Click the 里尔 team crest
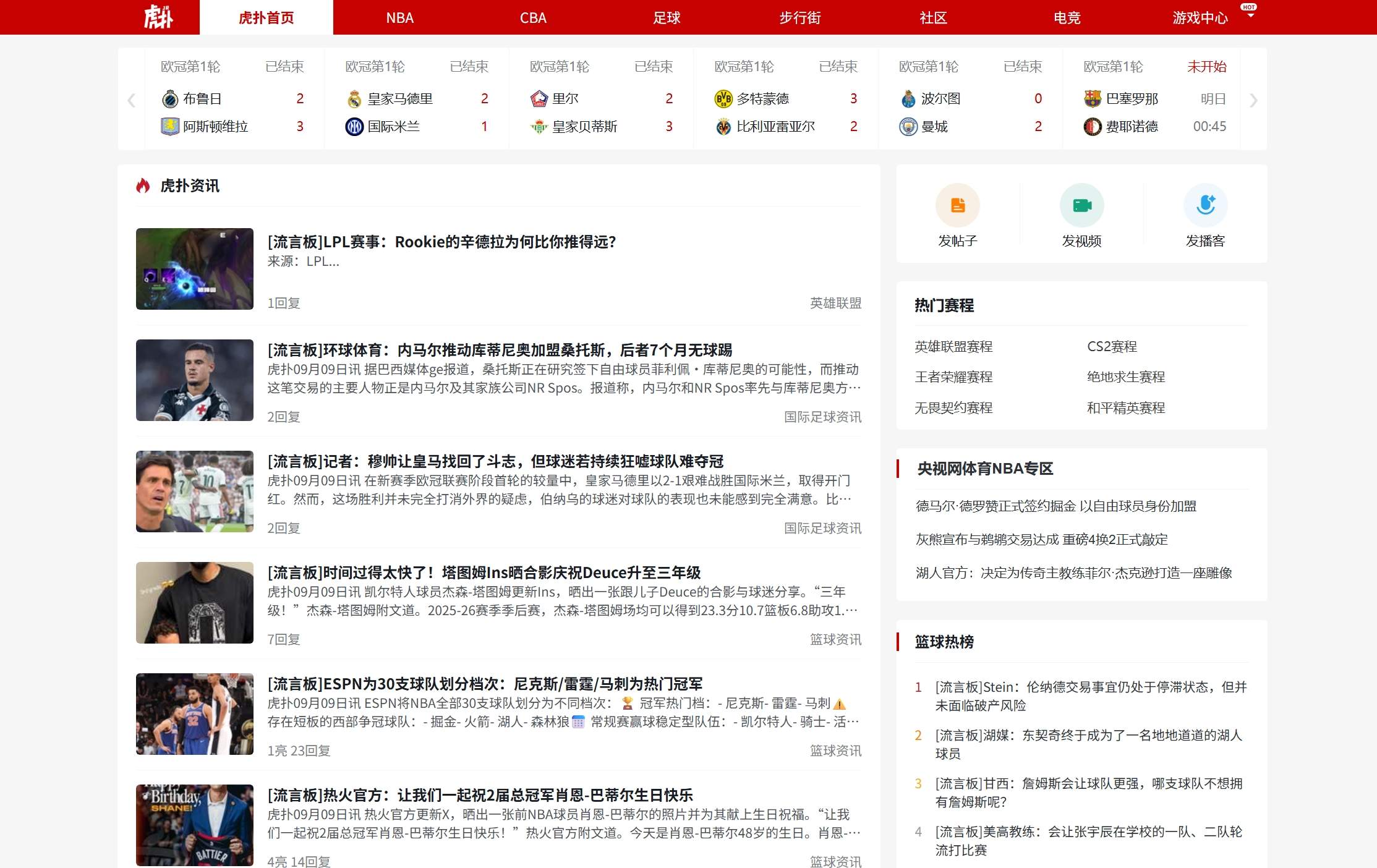Screen dimensions: 1377x868 (539, 99)
